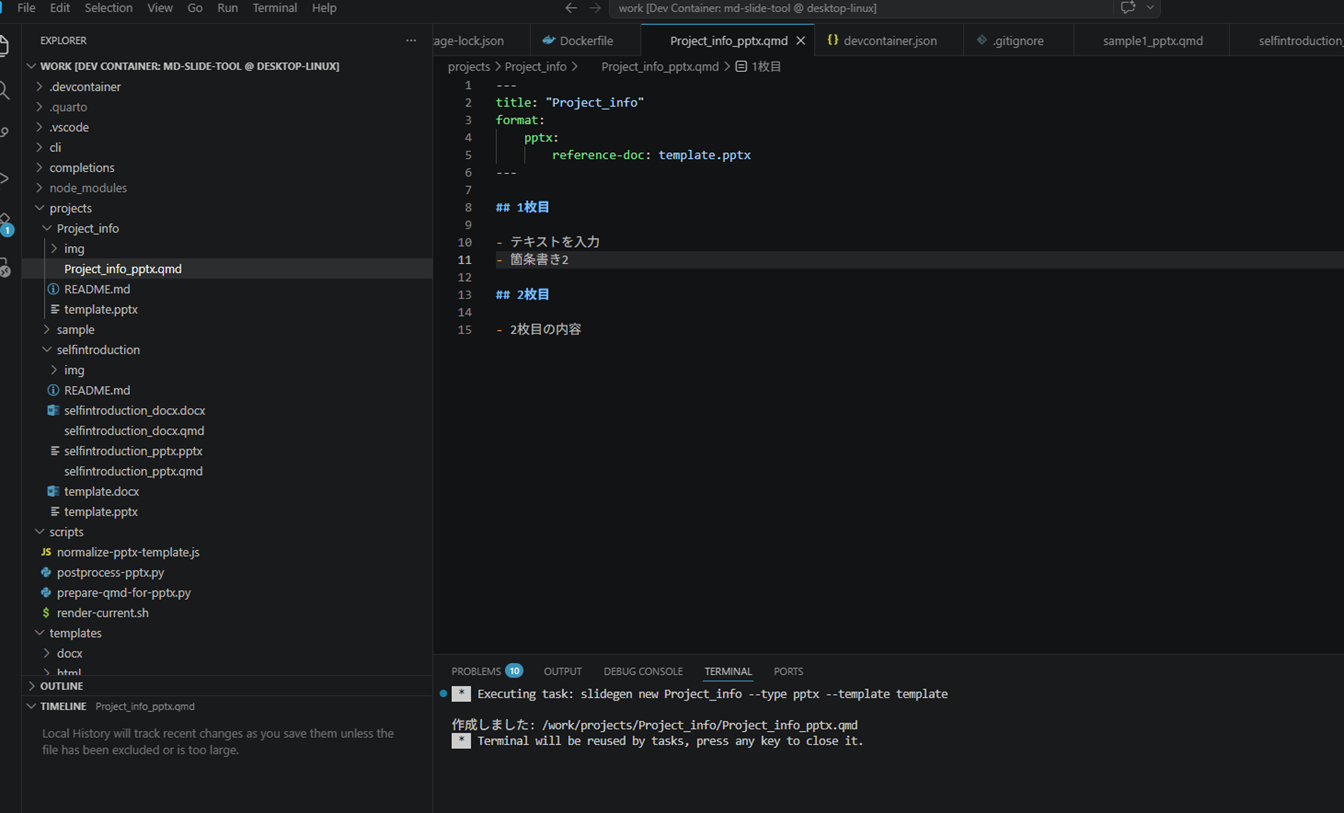Open template.pptx under the Project_info folder

coord(101,309)
